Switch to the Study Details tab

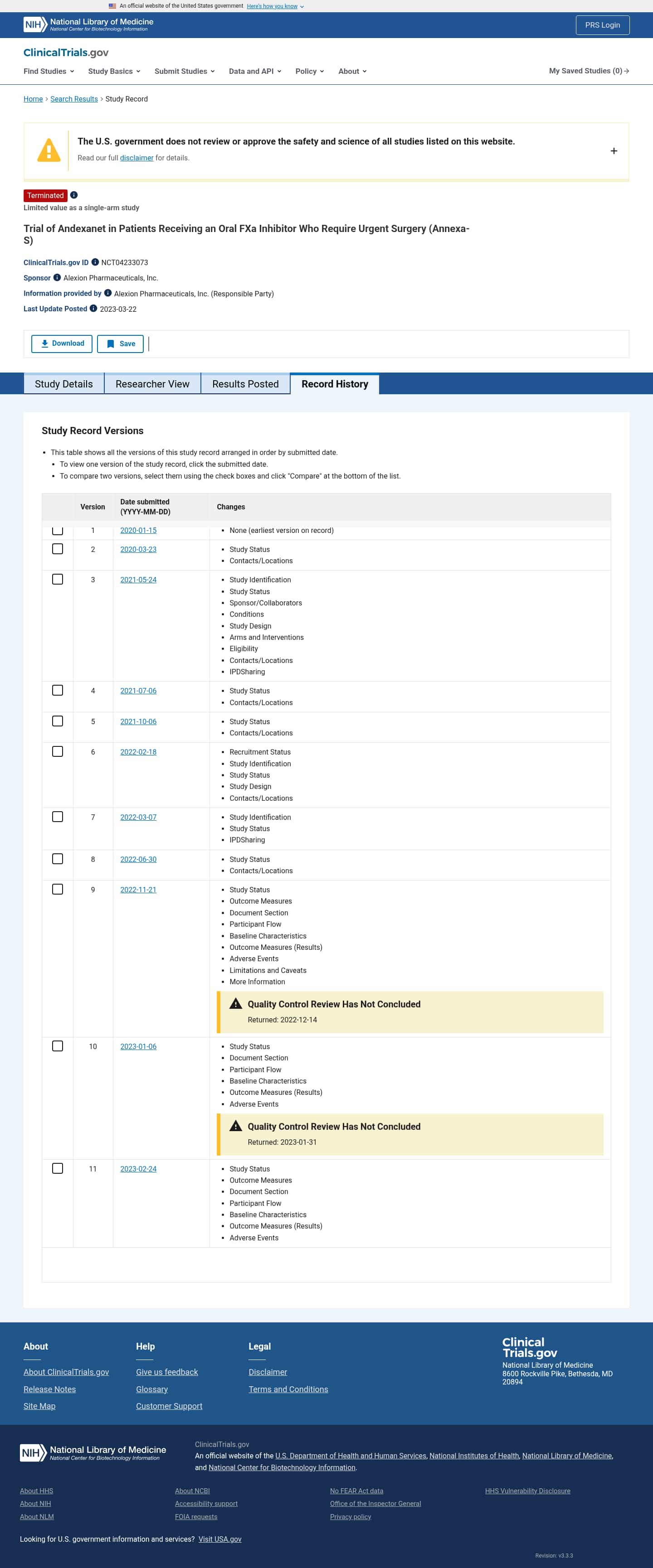coord(64,384)
